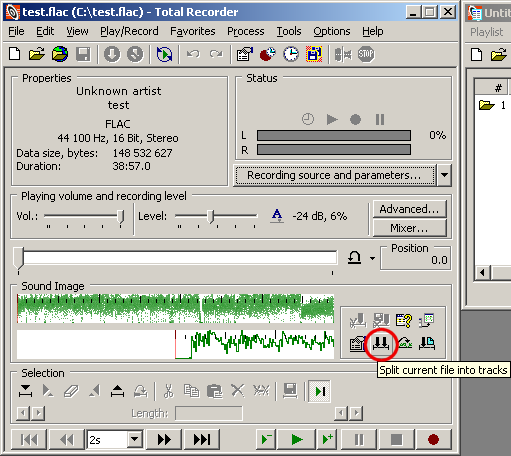Viewport: 511px width, 456px height.
Task: Click the rewind double-arrow button
Action: [67, 439]
